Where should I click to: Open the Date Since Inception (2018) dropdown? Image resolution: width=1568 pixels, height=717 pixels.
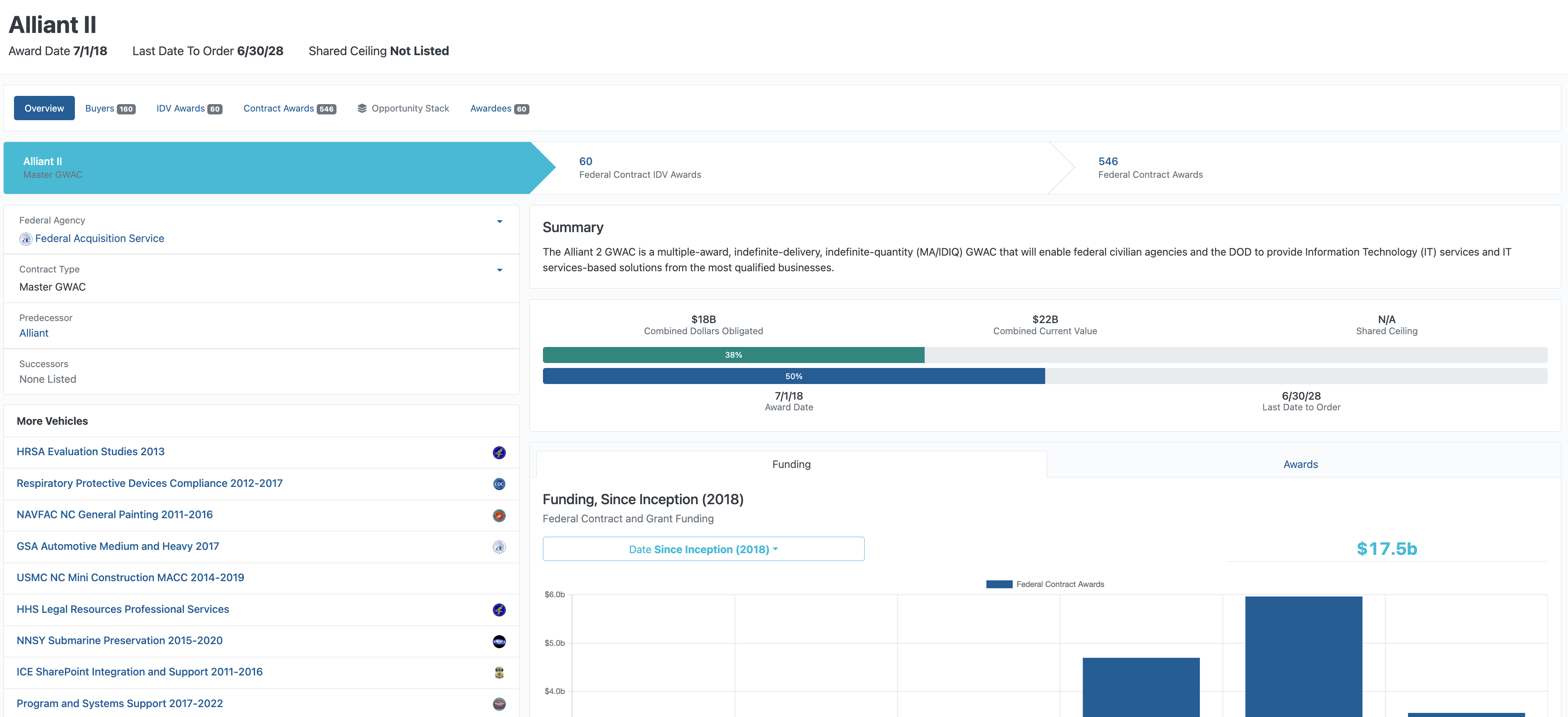[x=703, y=549]
